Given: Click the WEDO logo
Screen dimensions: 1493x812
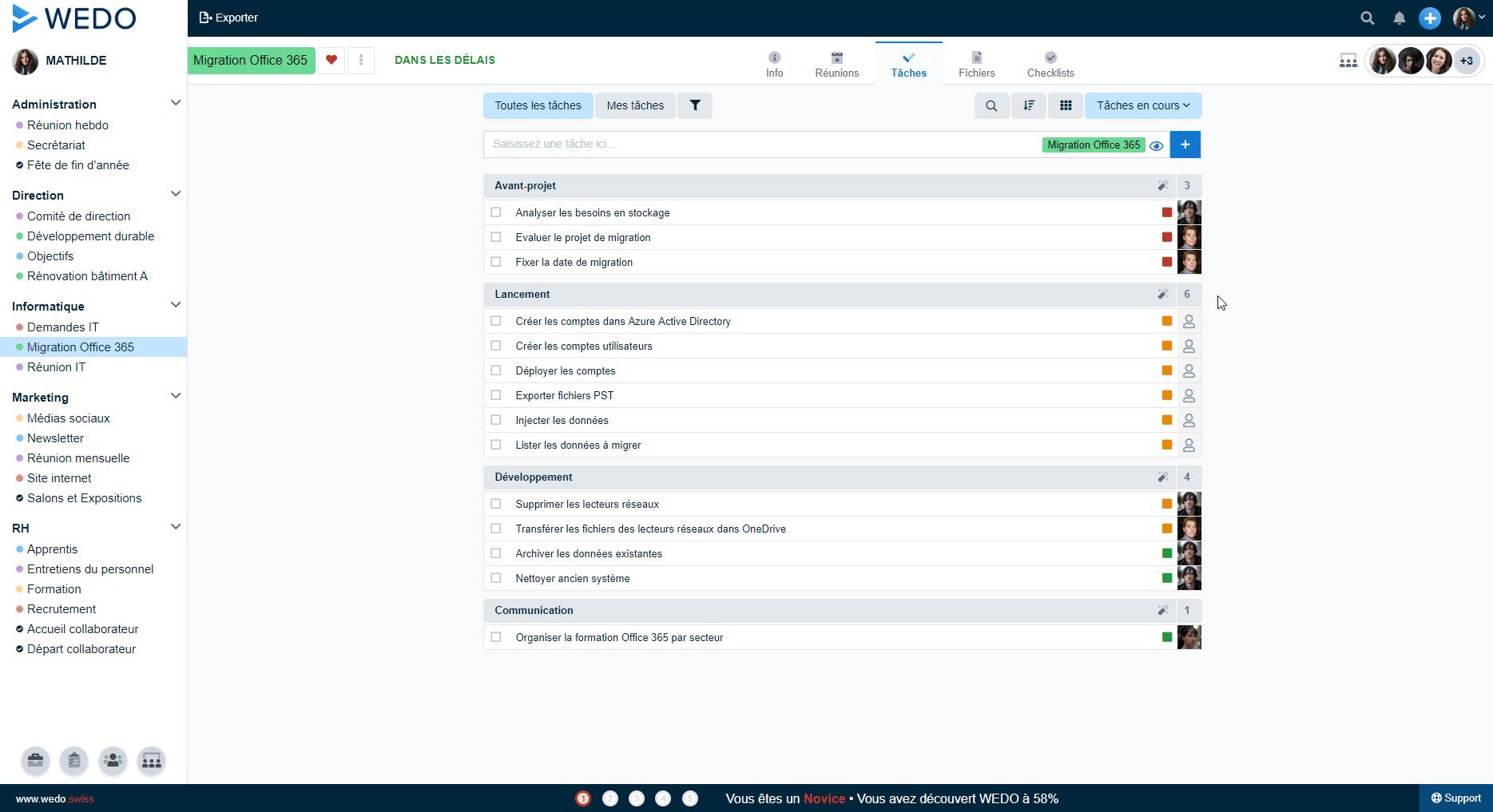Looking at the screenshot, I should [74, 18].
